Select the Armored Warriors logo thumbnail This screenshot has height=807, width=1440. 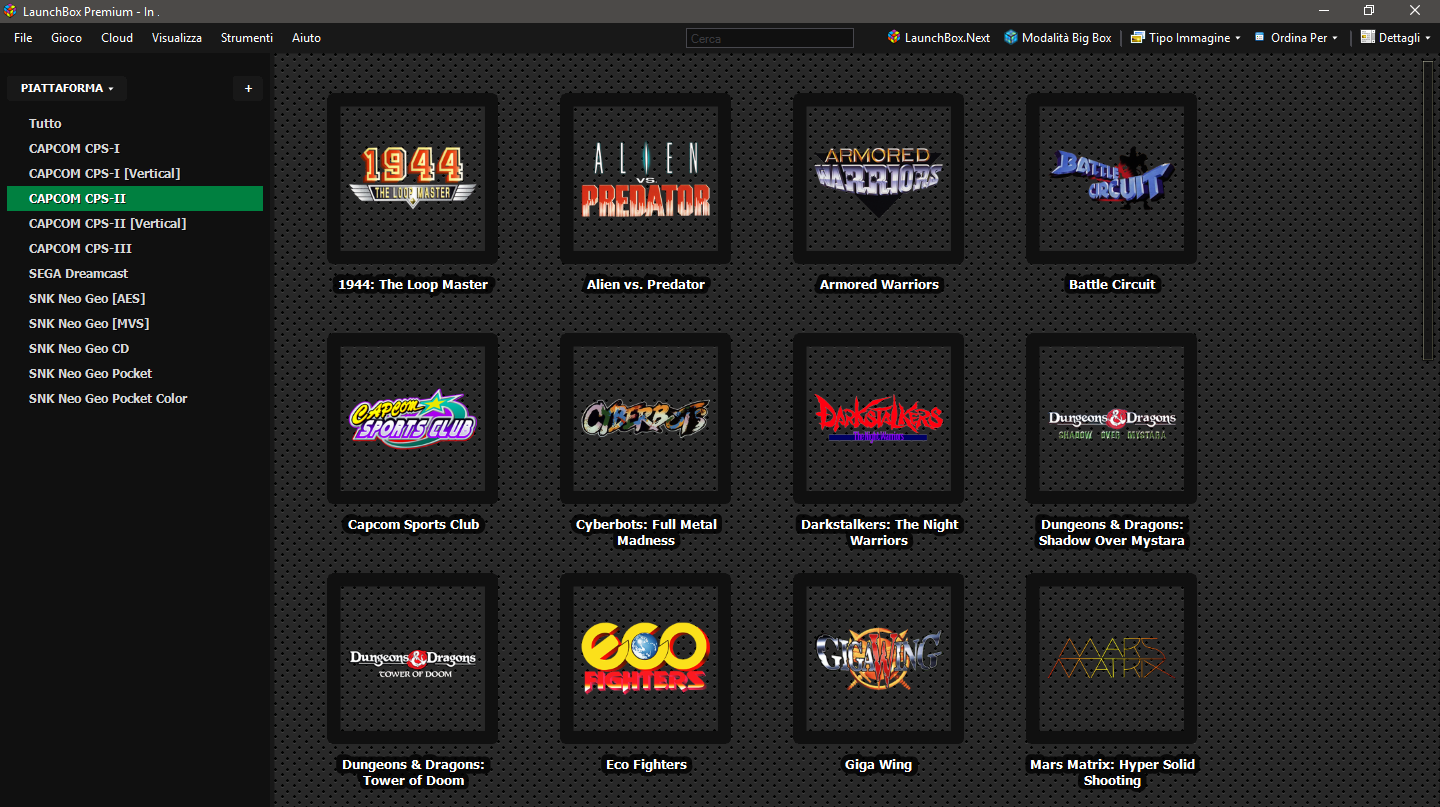click(879, 178)
